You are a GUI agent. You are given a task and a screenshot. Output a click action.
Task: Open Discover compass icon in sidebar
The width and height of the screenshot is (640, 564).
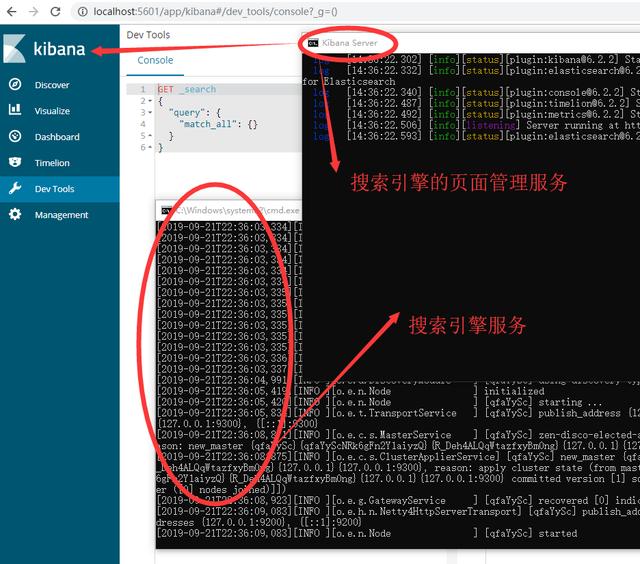click(x=15, y=84)
